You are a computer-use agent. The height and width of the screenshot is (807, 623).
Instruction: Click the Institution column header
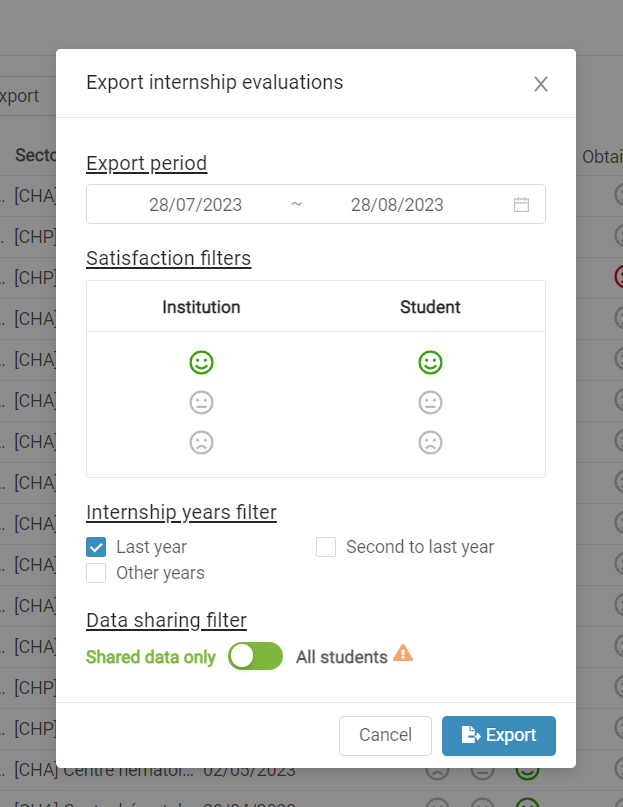201,307
